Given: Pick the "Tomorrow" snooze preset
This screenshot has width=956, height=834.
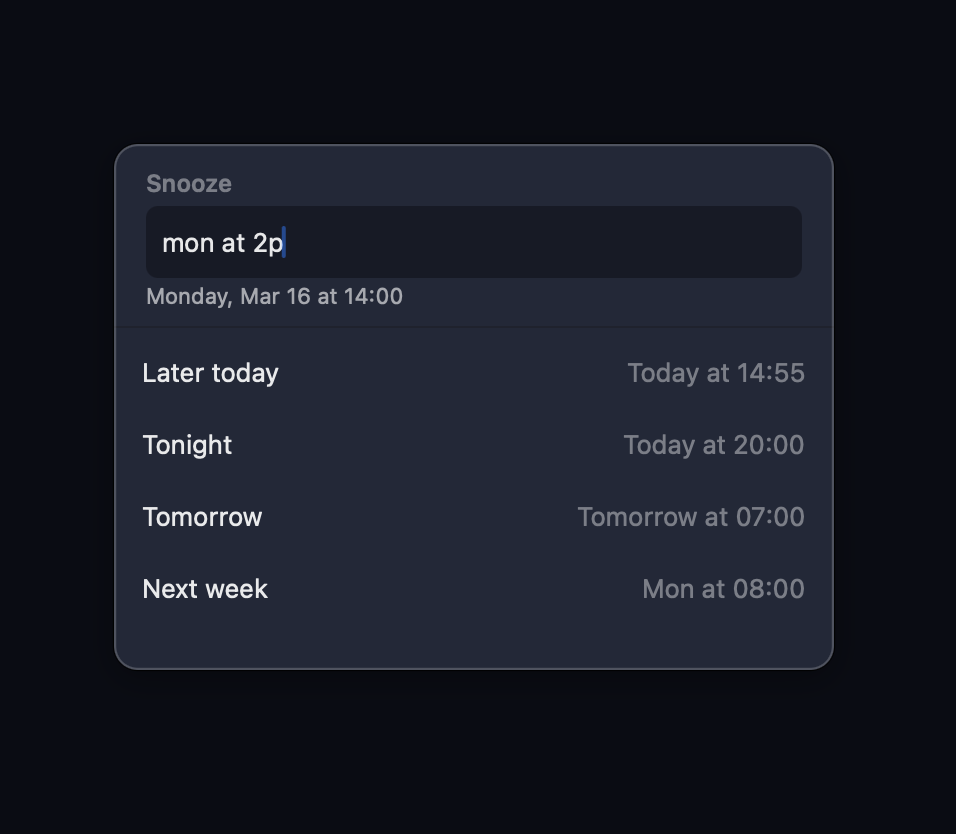Looking at the screenshot, I should pos(202,517).
